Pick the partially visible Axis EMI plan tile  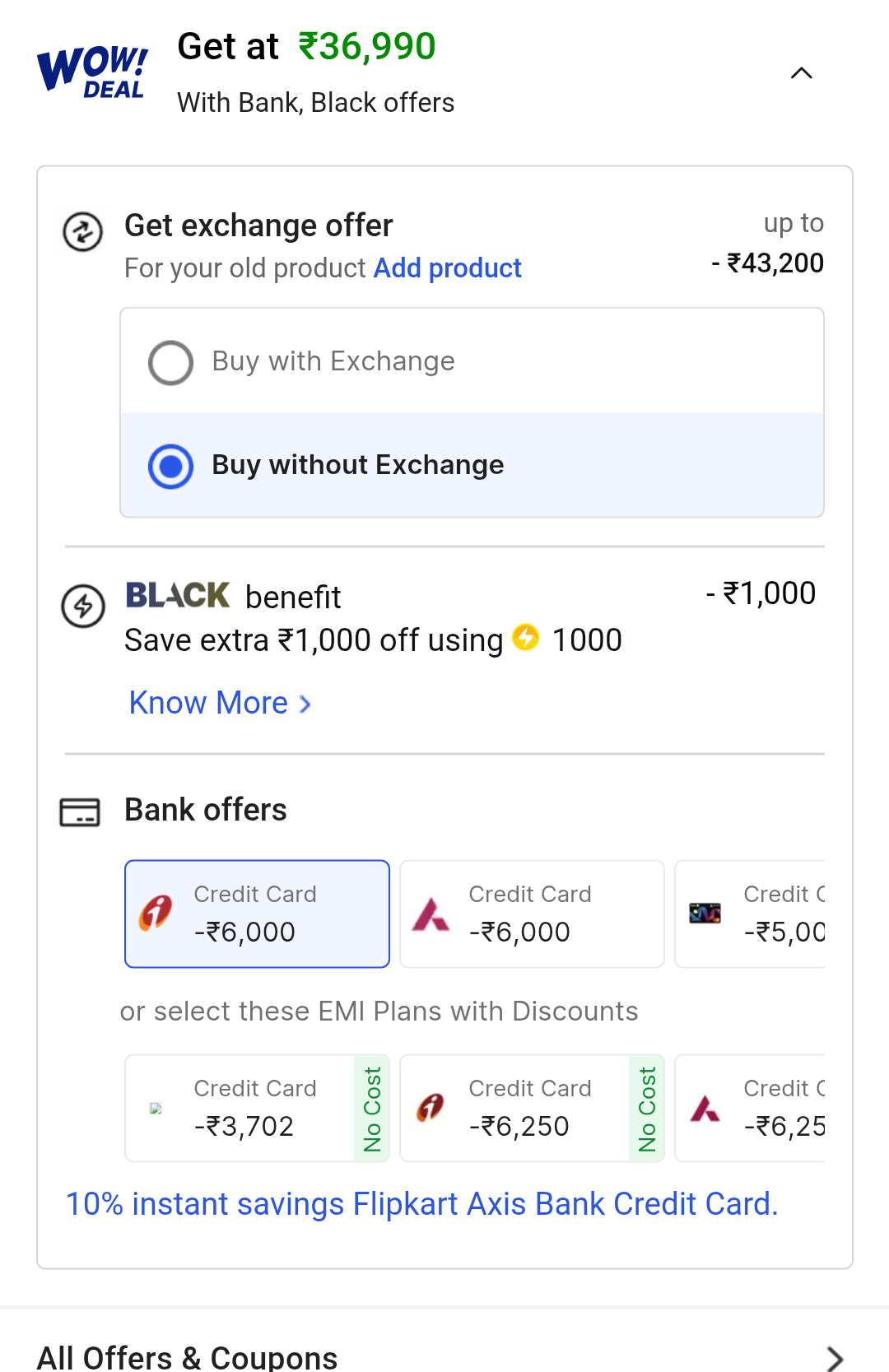tap(750, 1108)
